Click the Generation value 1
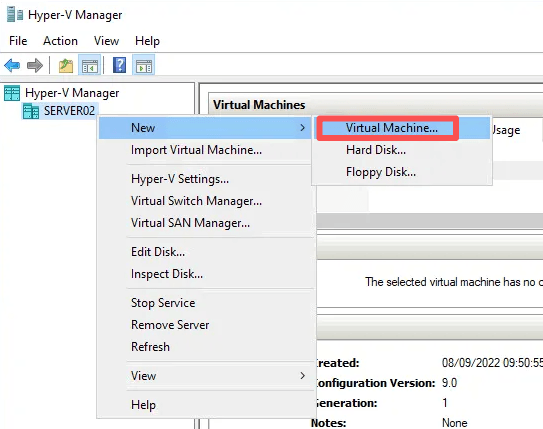This screenshot has height=429, width=543. tap(445, 403)
